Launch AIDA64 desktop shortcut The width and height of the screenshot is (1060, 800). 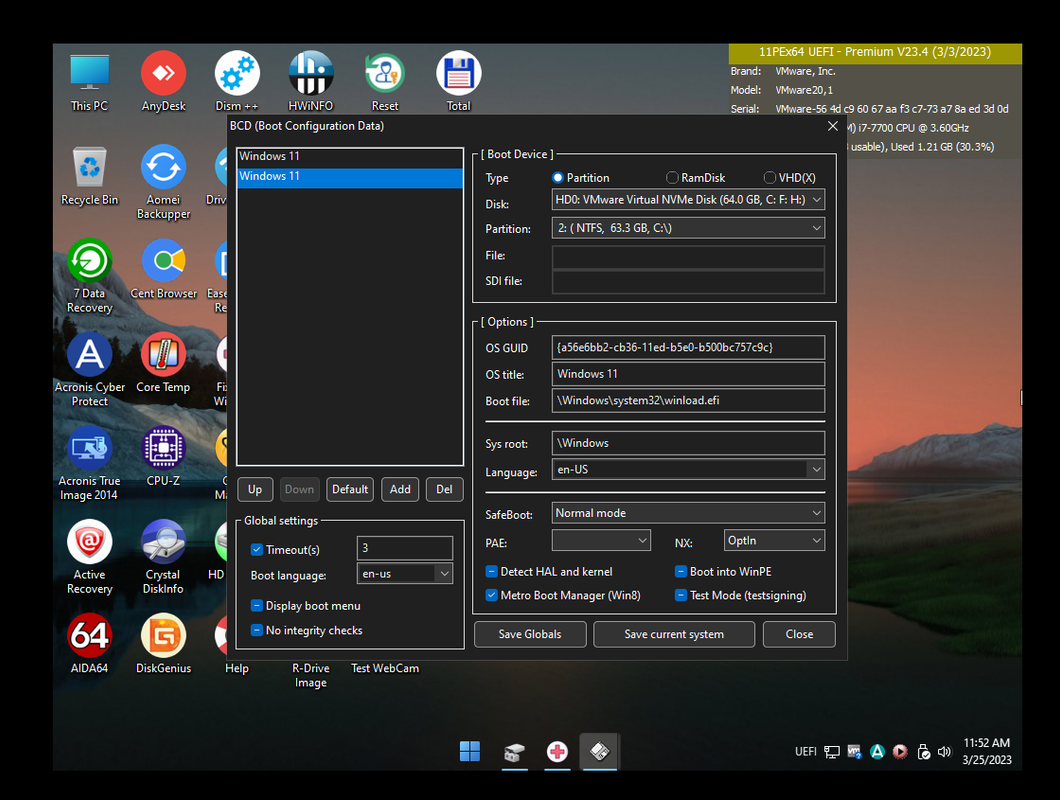89,637
